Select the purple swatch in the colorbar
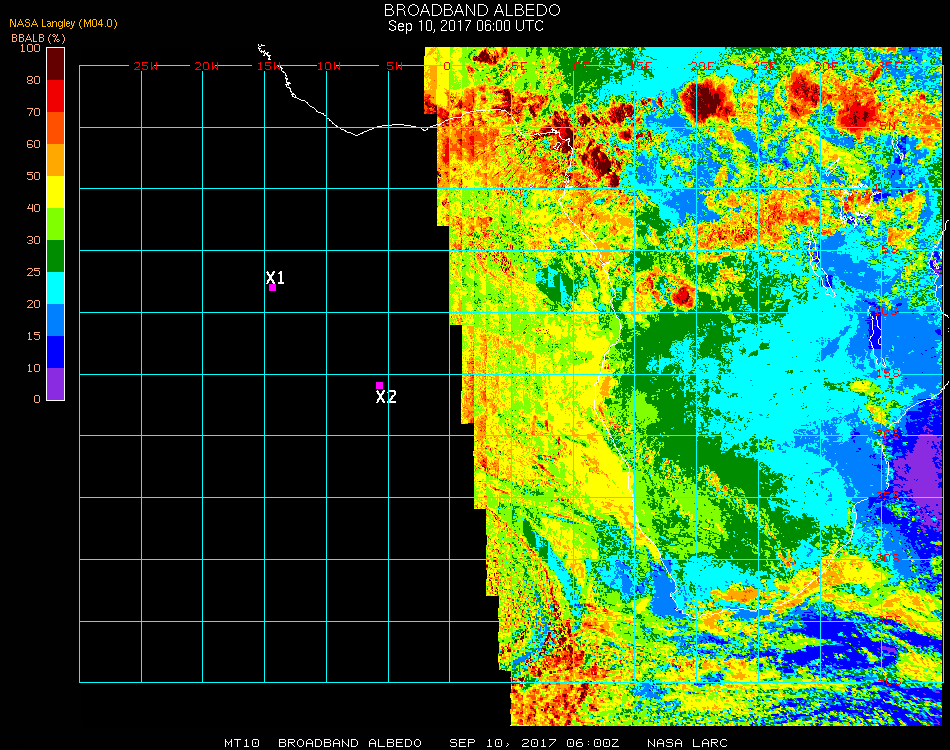Screen dimensions: 950x750 55,384
